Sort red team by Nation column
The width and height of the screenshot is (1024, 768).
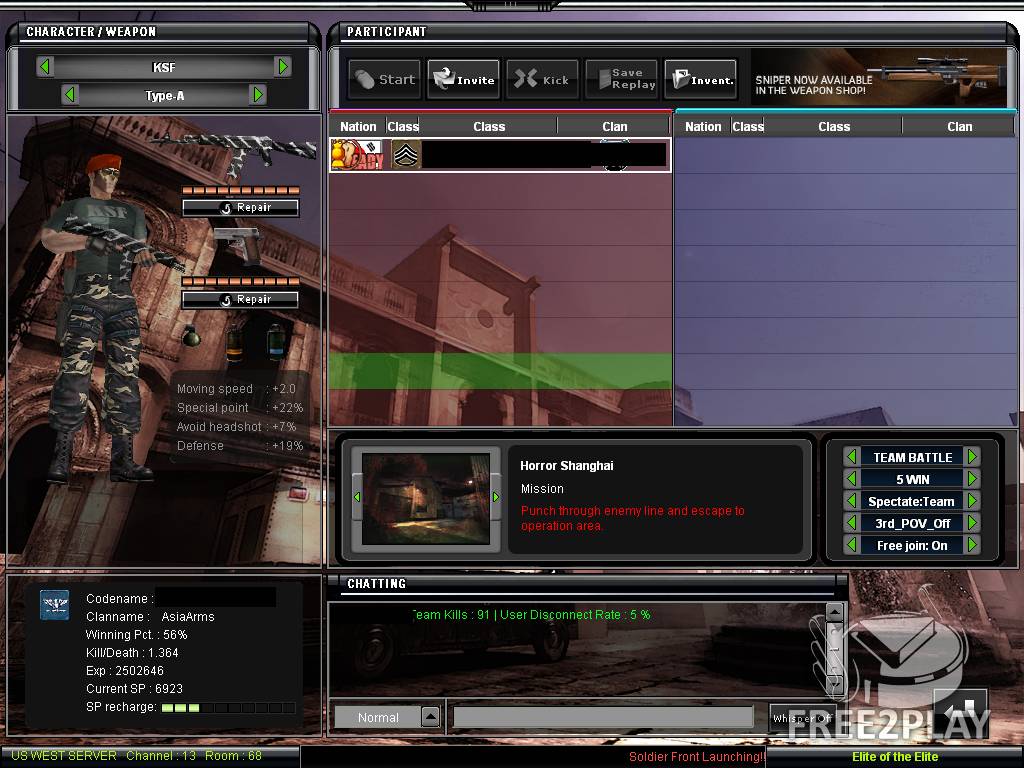[x=358, y=127]
